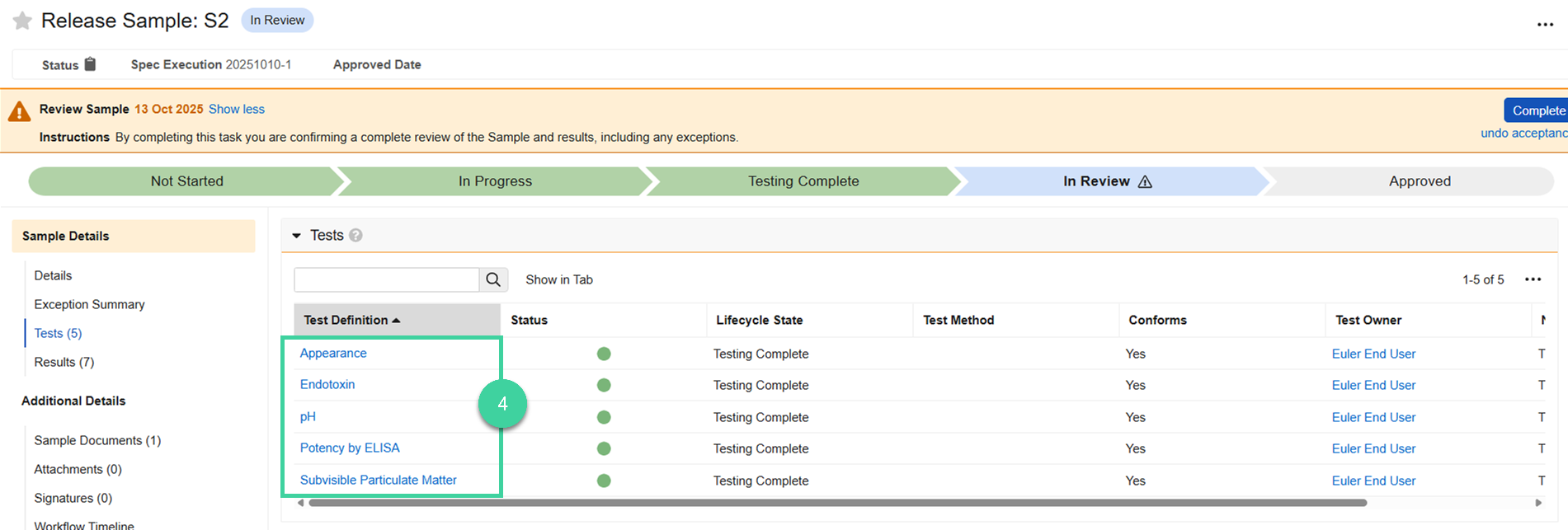1568x530 pixels.
Task: Click the left arrow of the horizontal scrollbar
Action: pos(301,503)
